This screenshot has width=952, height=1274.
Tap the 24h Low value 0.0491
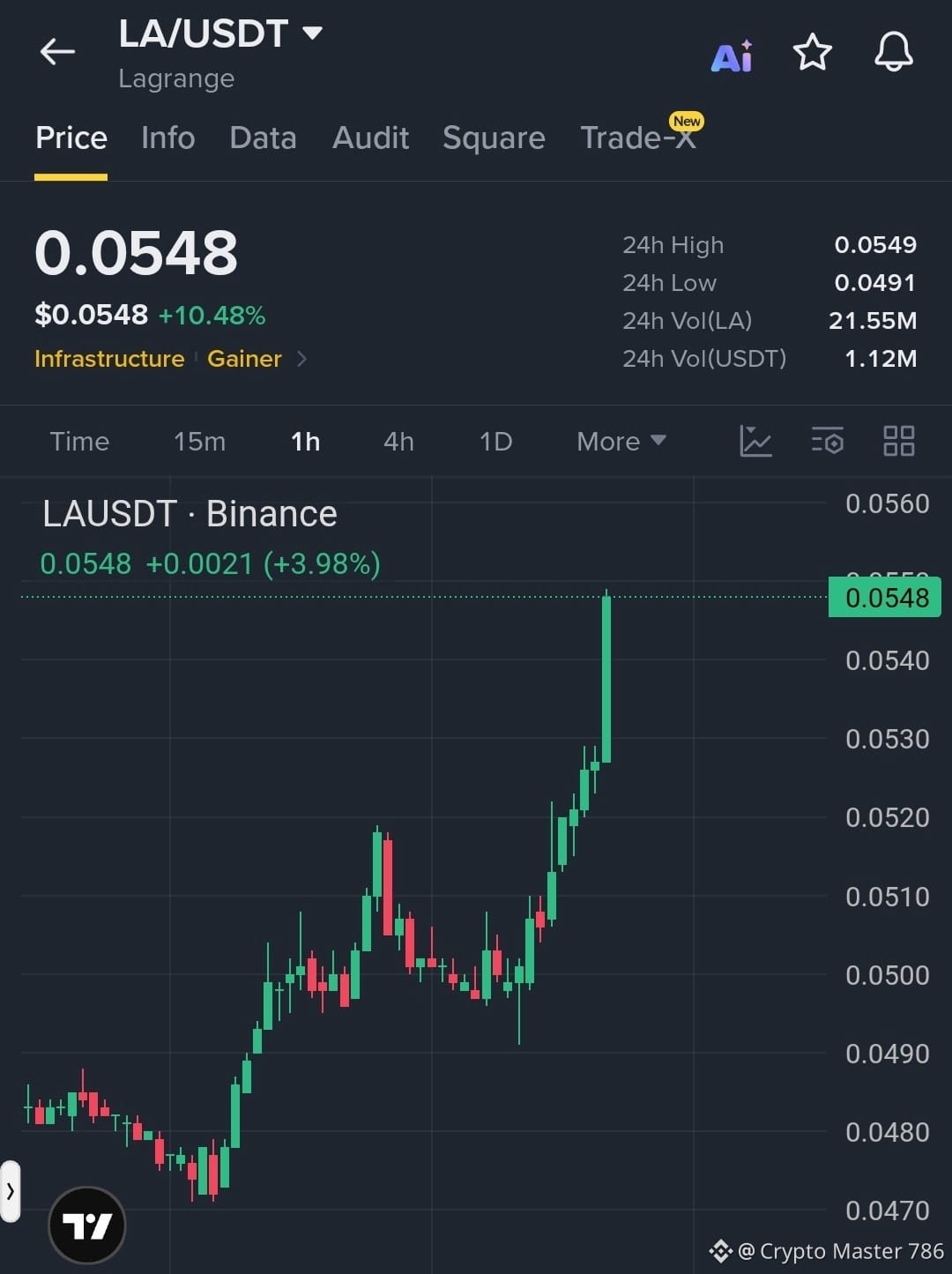point(875,283)
